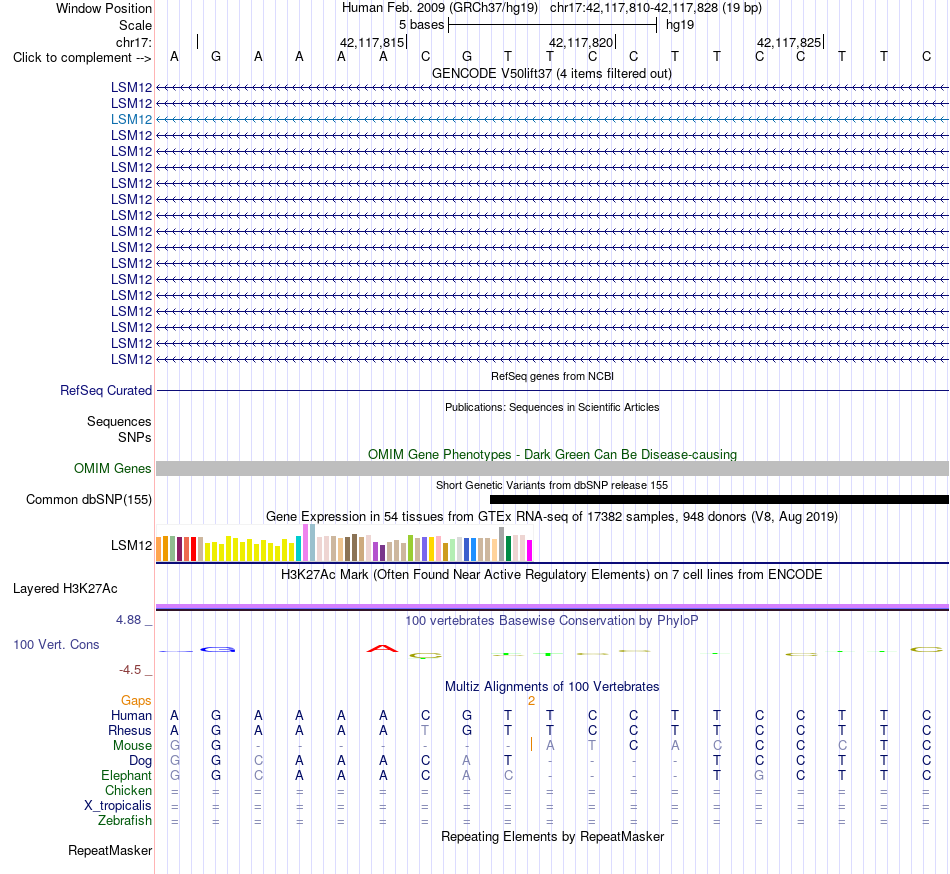Click 'Multiz Alignments of 100 Vertebrates' title
The height and width of the screenshot is (874, 950).
[552, 686]
